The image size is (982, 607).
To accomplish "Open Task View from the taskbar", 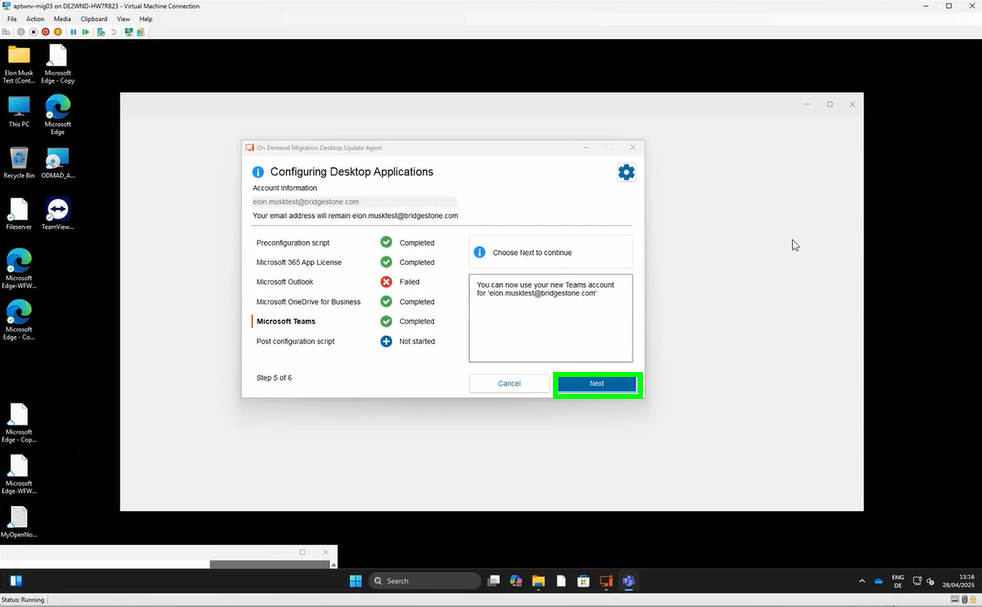I will coord(494,581).
